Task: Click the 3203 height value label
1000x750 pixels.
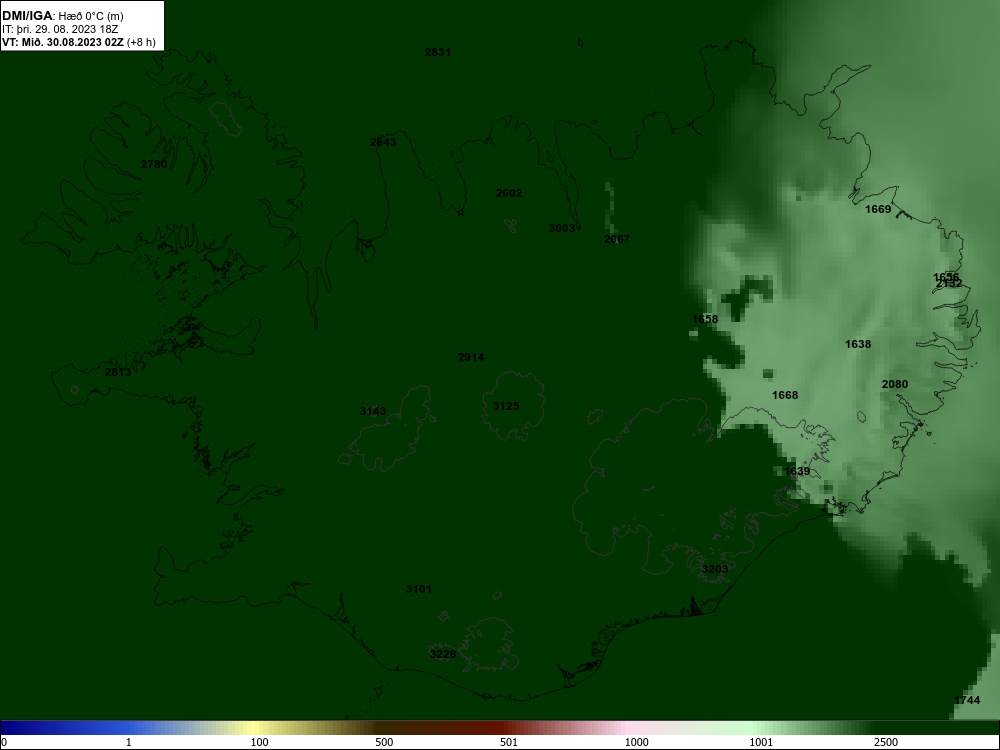Action: [714, 569]
